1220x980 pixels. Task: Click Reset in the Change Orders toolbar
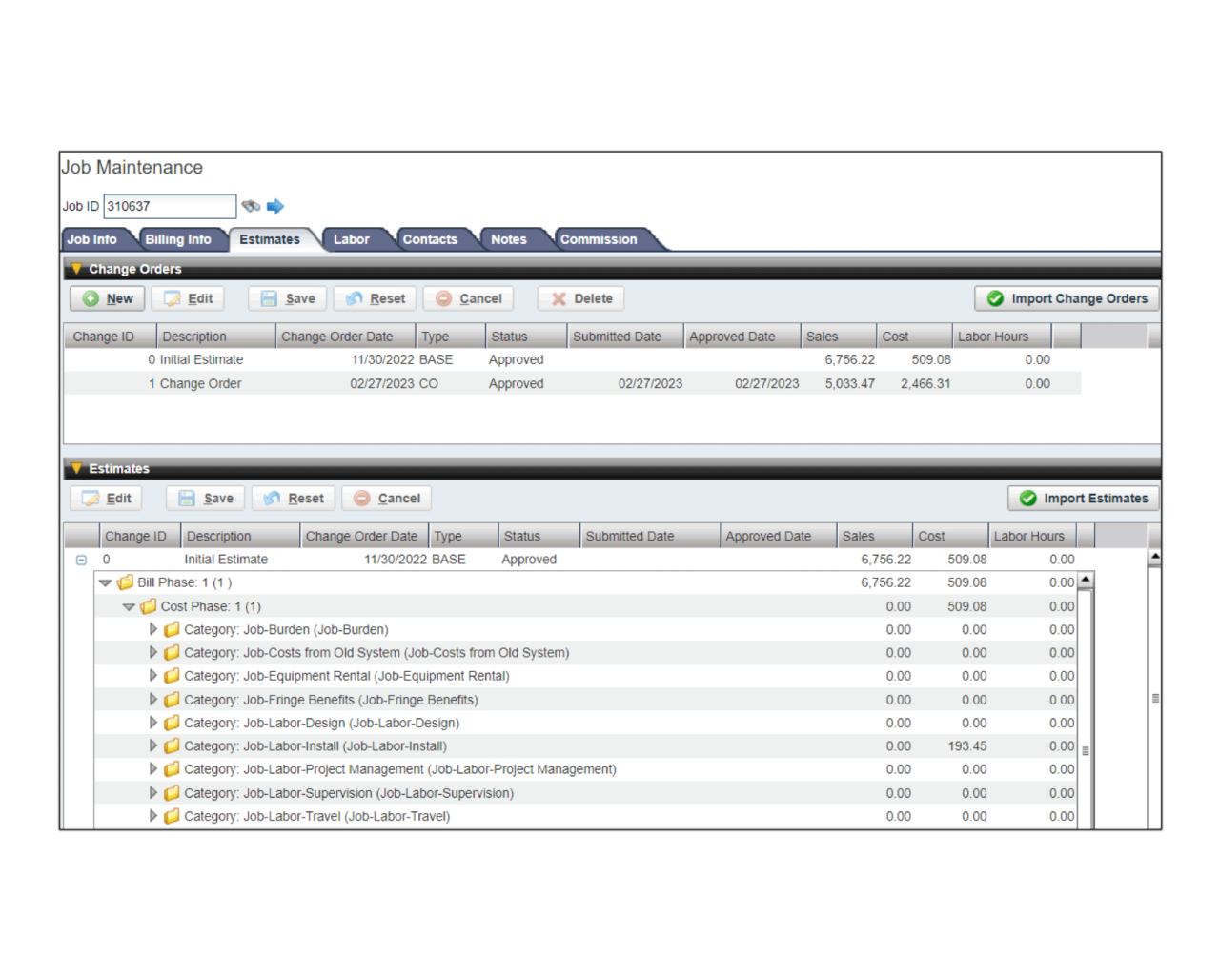click(375, 298)
